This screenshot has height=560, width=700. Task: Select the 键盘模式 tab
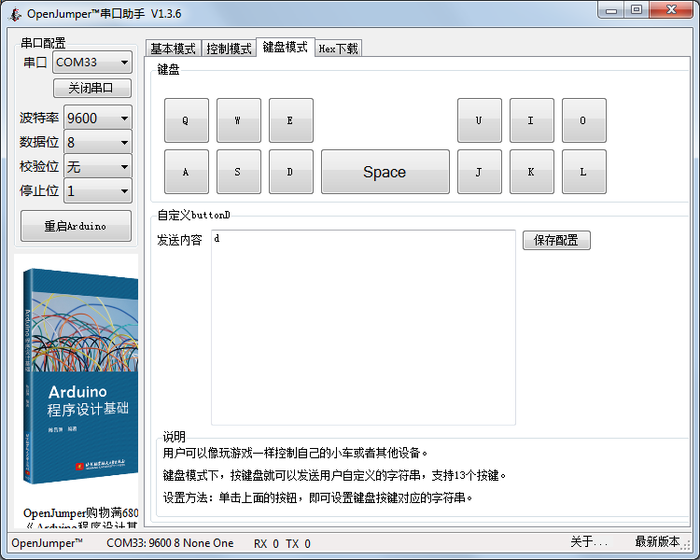point(285,47)
